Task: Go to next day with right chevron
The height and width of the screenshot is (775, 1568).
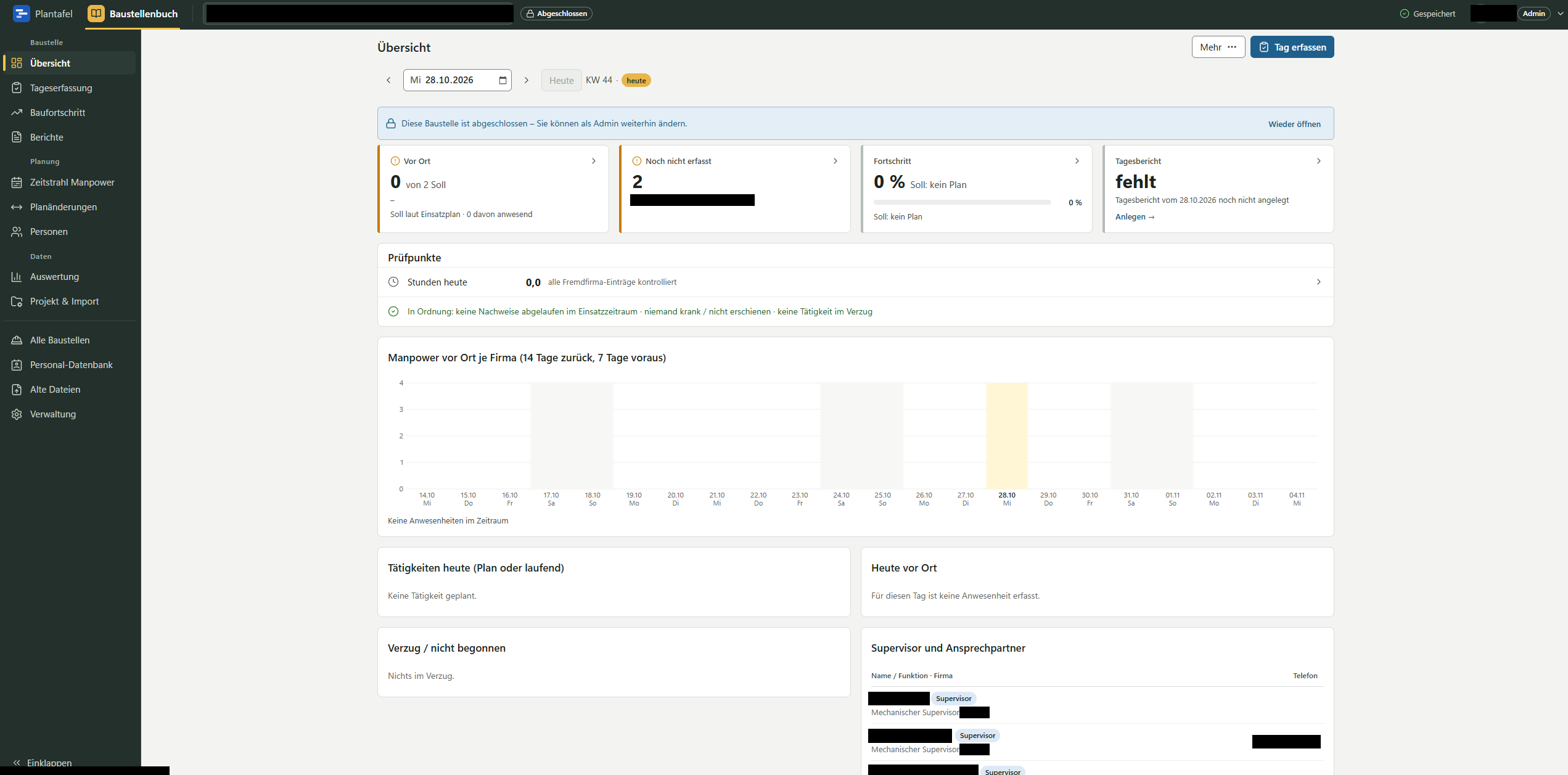Action: click(x=527, y=80)
